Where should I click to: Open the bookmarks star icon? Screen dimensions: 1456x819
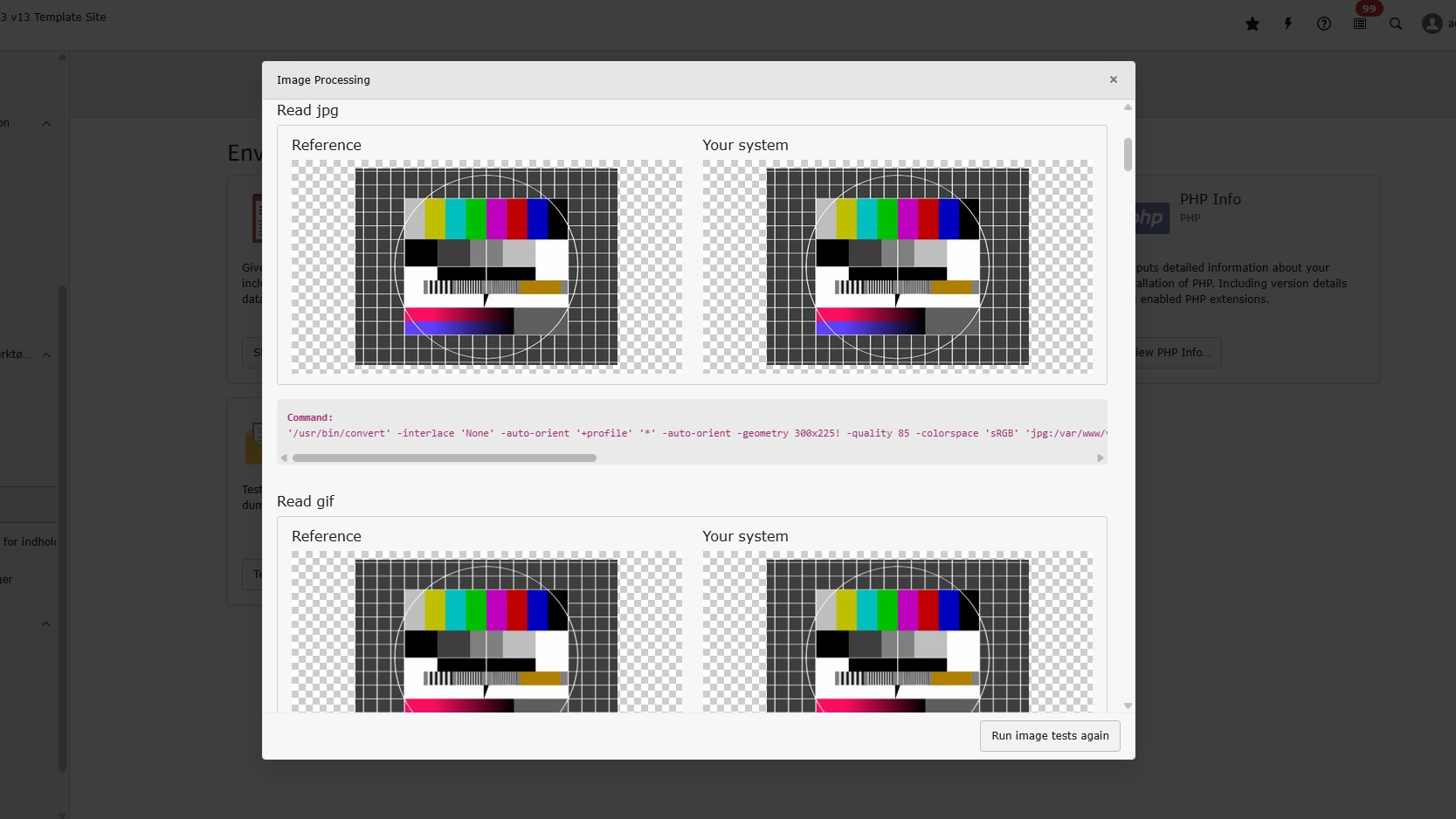click(1252, 24)
